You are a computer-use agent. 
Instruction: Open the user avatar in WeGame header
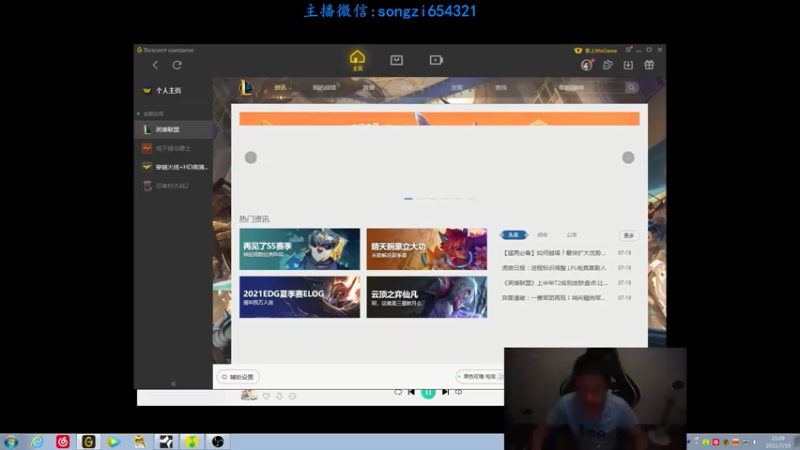587,65
